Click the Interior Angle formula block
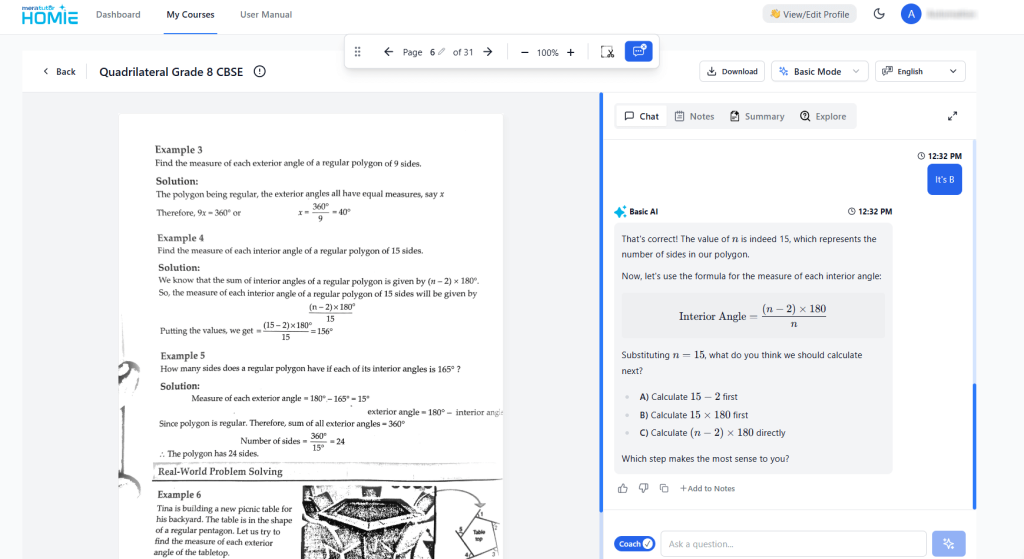The height and width of the screenshot is (559, 1024). click(x=753, y=315)
